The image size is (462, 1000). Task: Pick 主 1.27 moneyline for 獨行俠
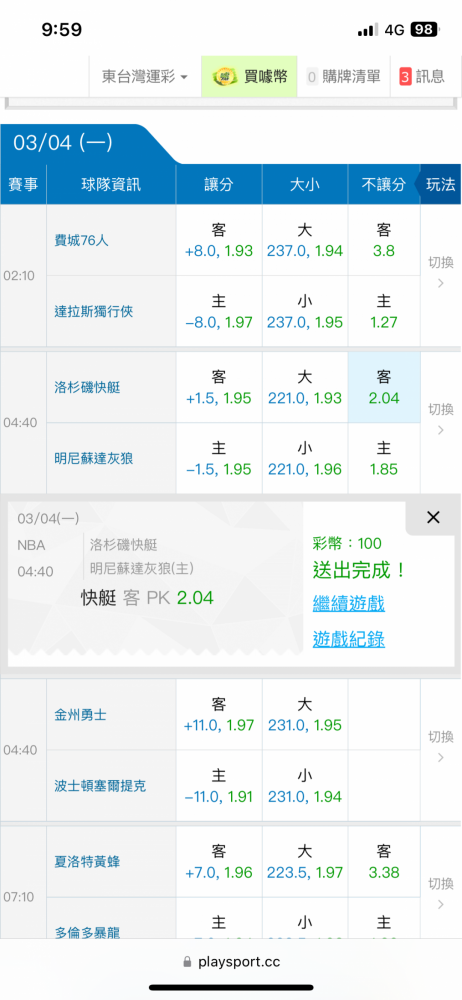pyautogui.click(x=384, y=312)
